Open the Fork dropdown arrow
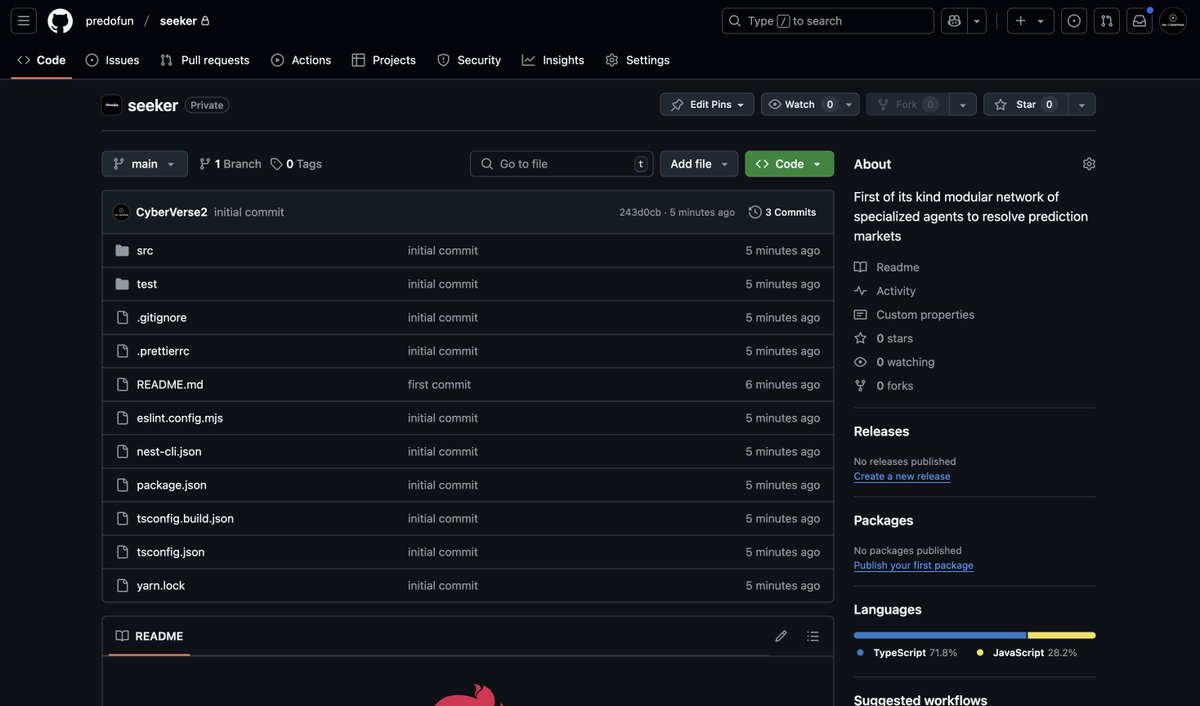Image resolution: width=1200 pixels, height=706 pixels. 963,105
